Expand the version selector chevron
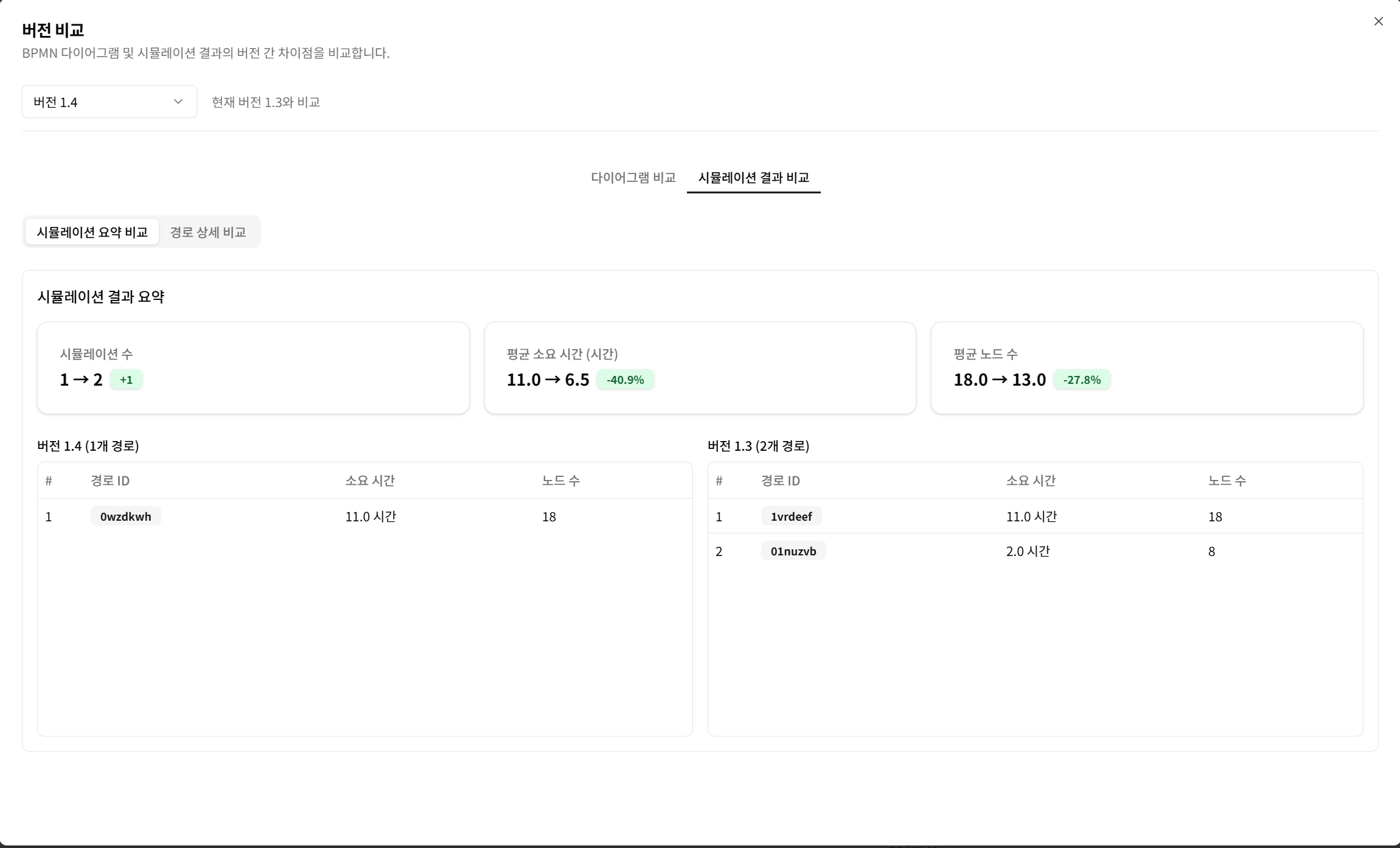 (178, 102)
